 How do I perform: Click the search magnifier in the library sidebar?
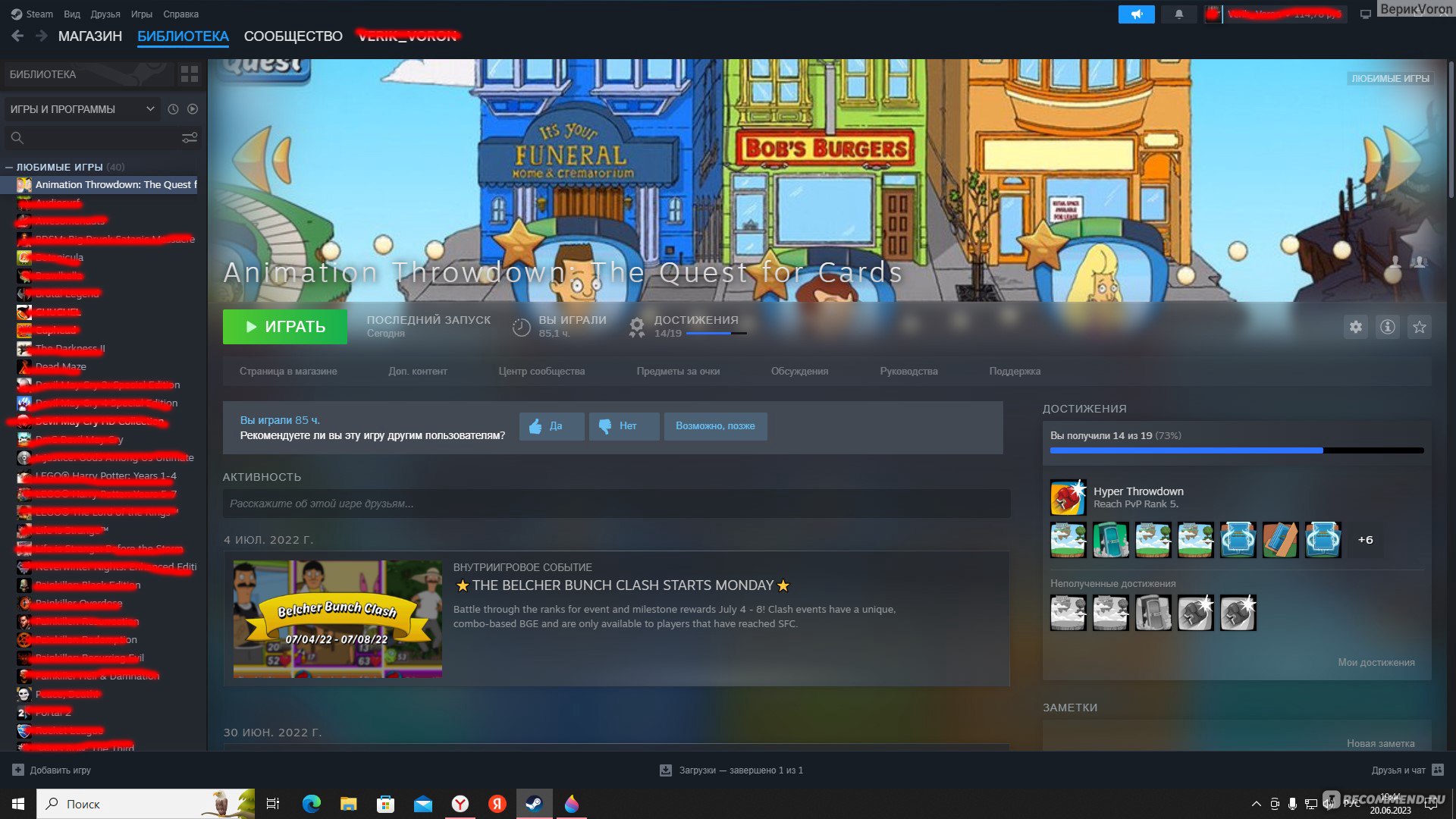pos(17,137)
